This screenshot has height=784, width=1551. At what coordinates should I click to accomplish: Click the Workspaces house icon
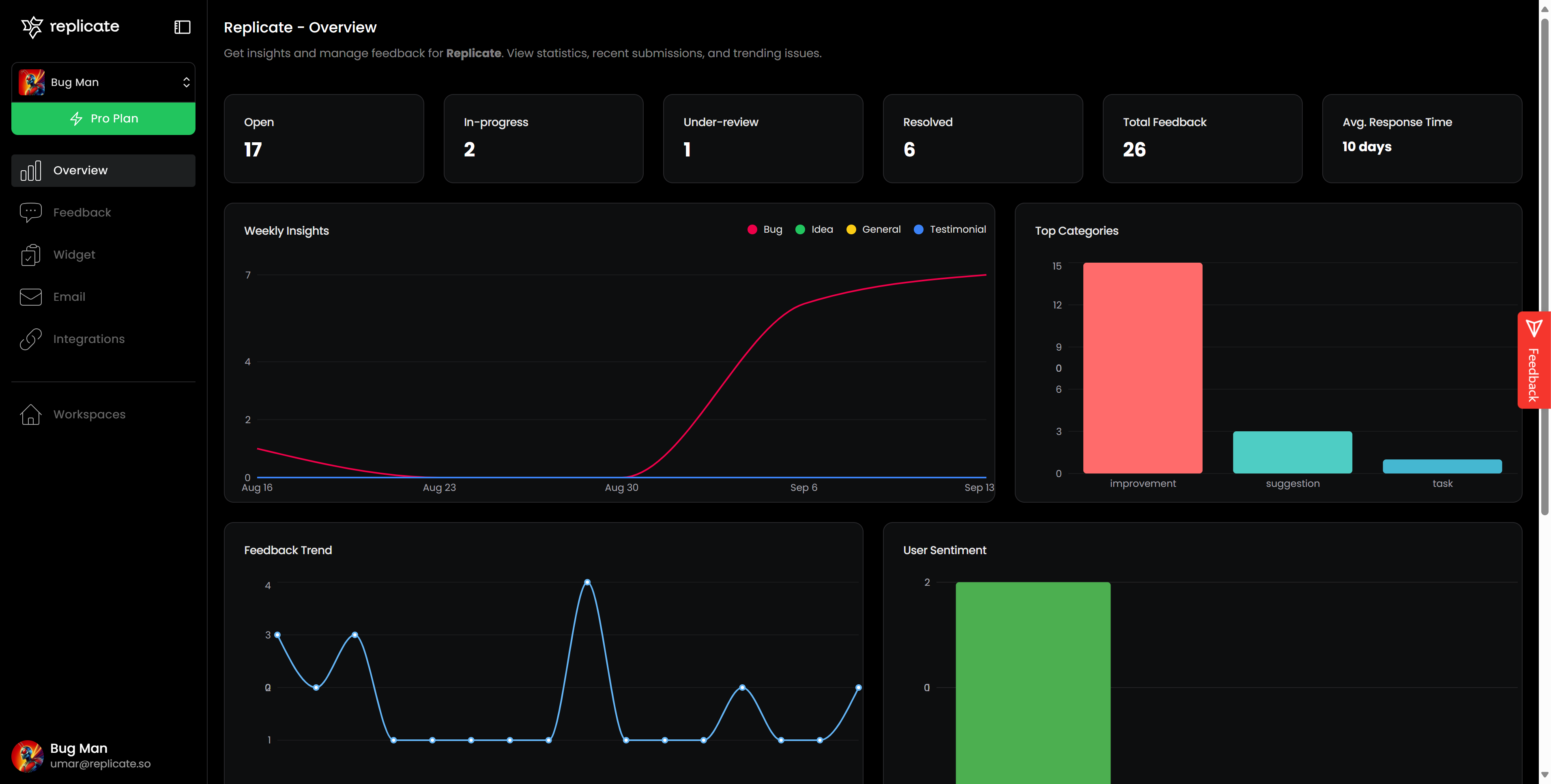(x=31, y=415)
